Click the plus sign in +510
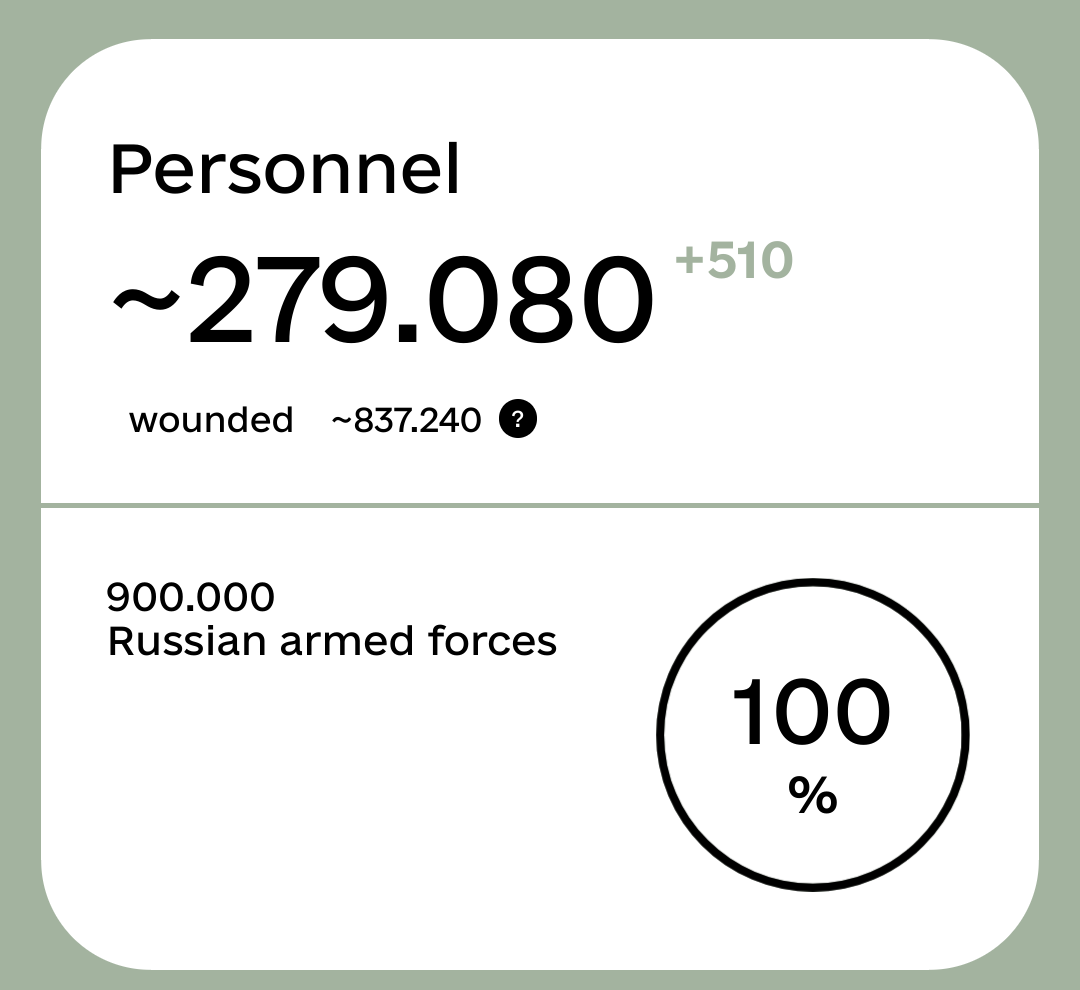This screenshot has width=1080, height=990. click(689, 260)
